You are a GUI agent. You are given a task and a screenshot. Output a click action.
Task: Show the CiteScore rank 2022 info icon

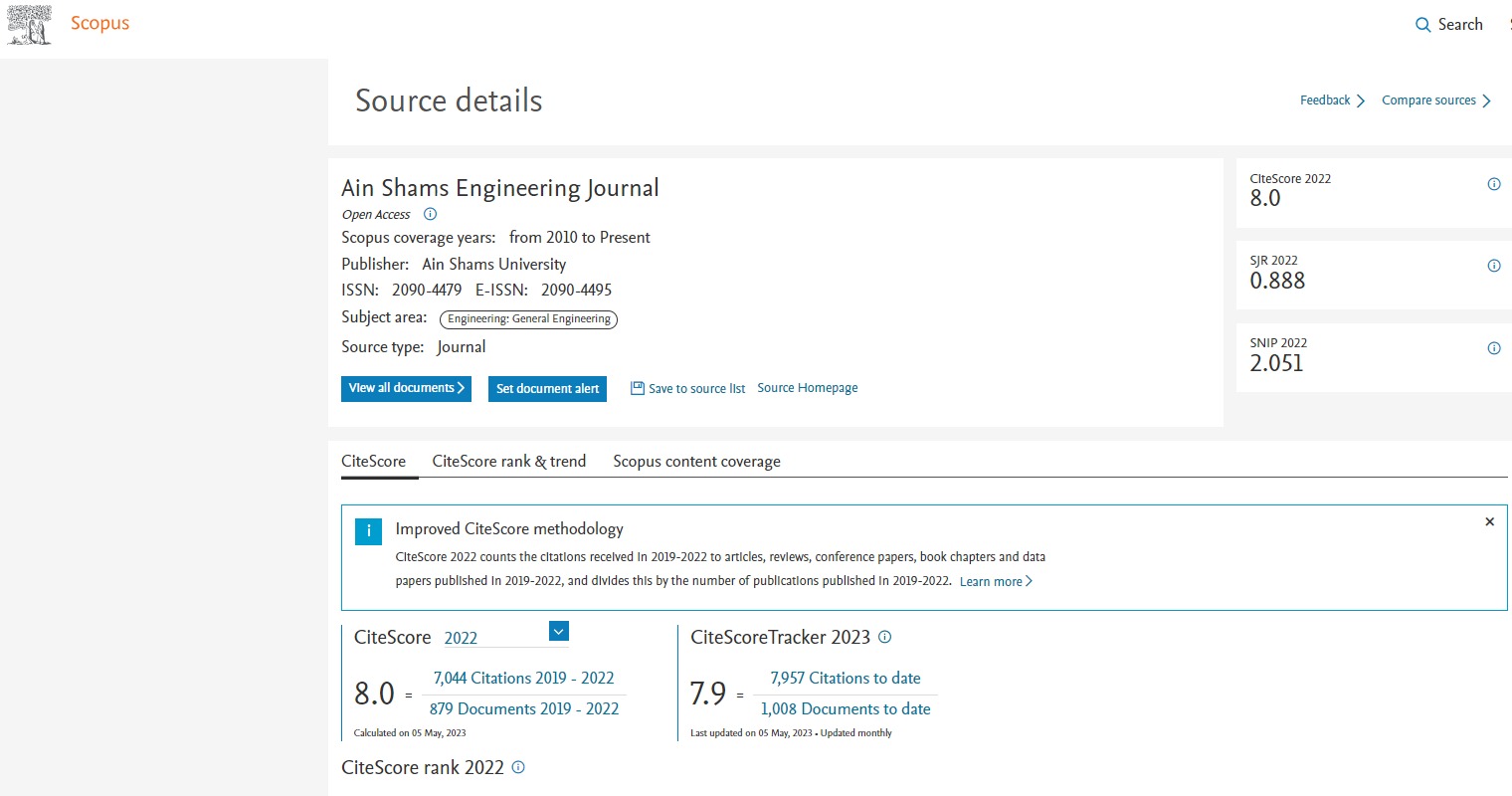518,767
